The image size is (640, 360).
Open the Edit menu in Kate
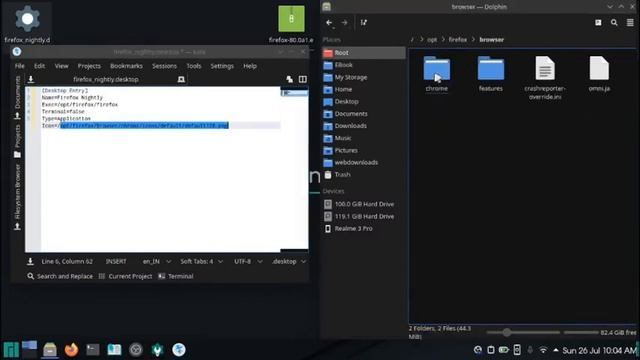click(x=39, y=66)
